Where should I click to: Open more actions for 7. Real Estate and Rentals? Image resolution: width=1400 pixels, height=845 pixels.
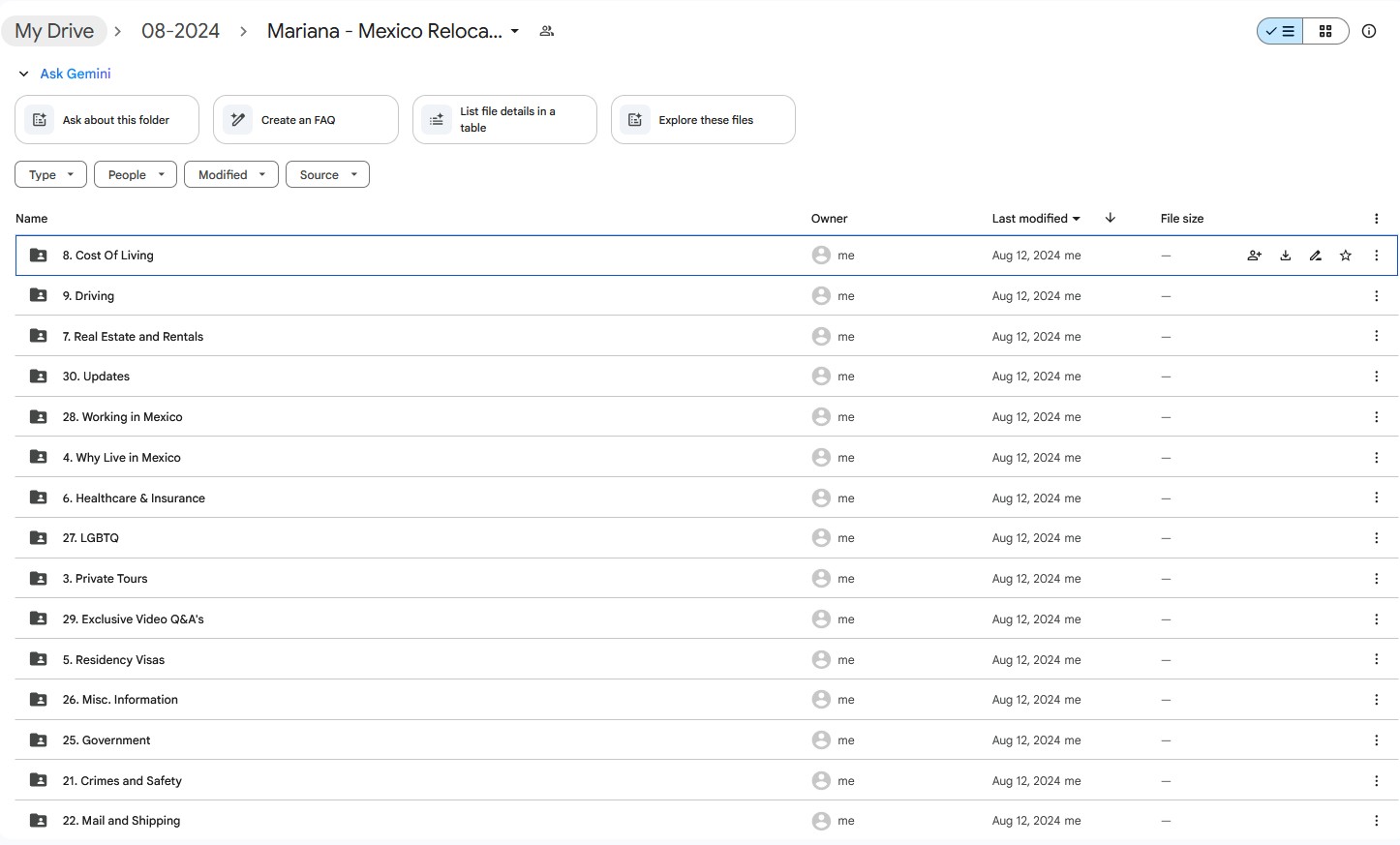(1377, 336)
